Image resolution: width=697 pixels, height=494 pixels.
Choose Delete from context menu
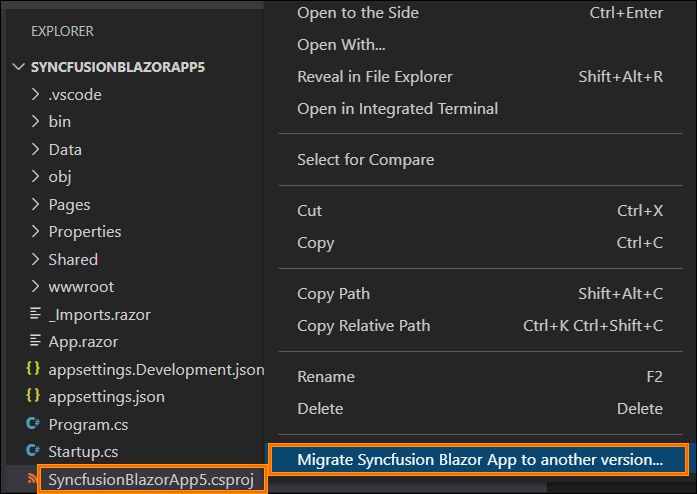(480, 409)
